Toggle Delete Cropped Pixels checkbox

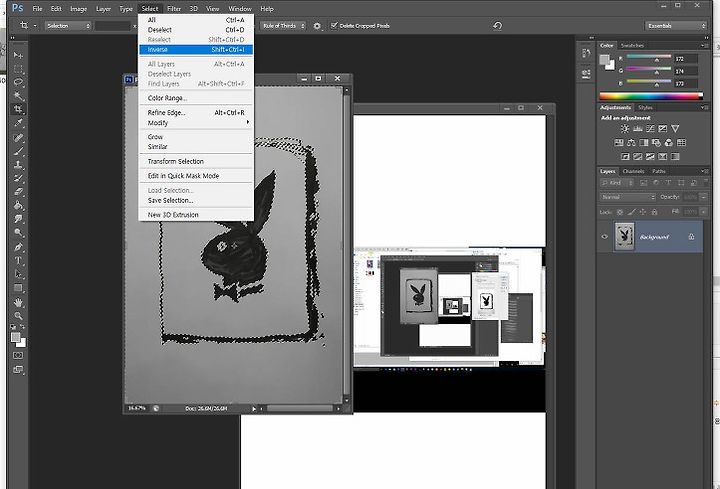(x=334, y=26)
